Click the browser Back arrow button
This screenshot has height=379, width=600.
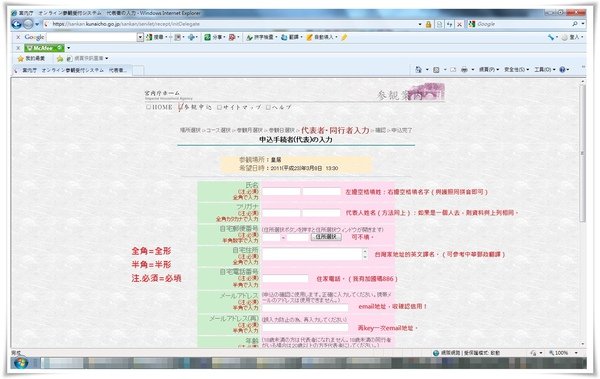(x=16, y=24)
